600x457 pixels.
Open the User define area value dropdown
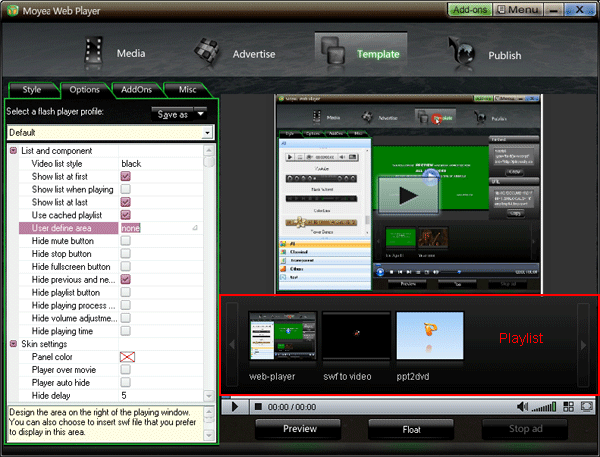pos(195,228)
